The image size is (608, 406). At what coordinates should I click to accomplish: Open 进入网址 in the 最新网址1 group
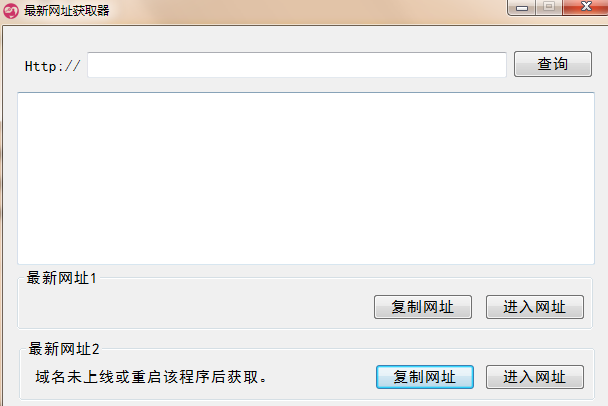coord(535,307)
